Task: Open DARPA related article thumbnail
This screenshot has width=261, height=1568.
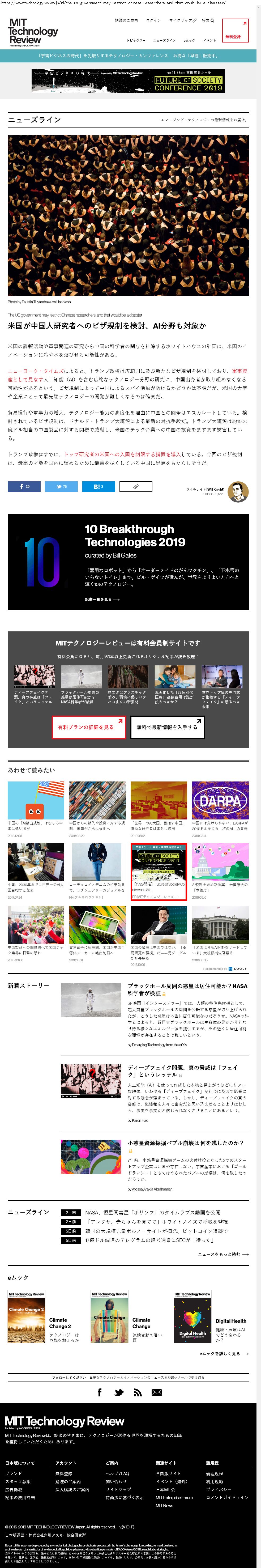Action: [220, 800]
